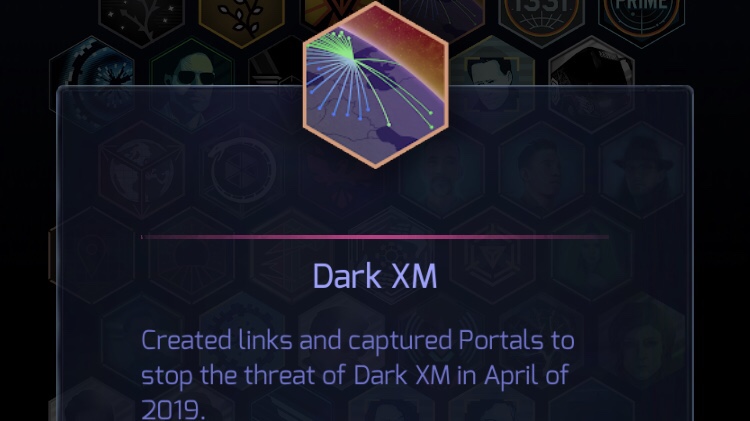750x421 pixels.
Task: Tap the dimmed man in fedora badge
Action: 641,170
